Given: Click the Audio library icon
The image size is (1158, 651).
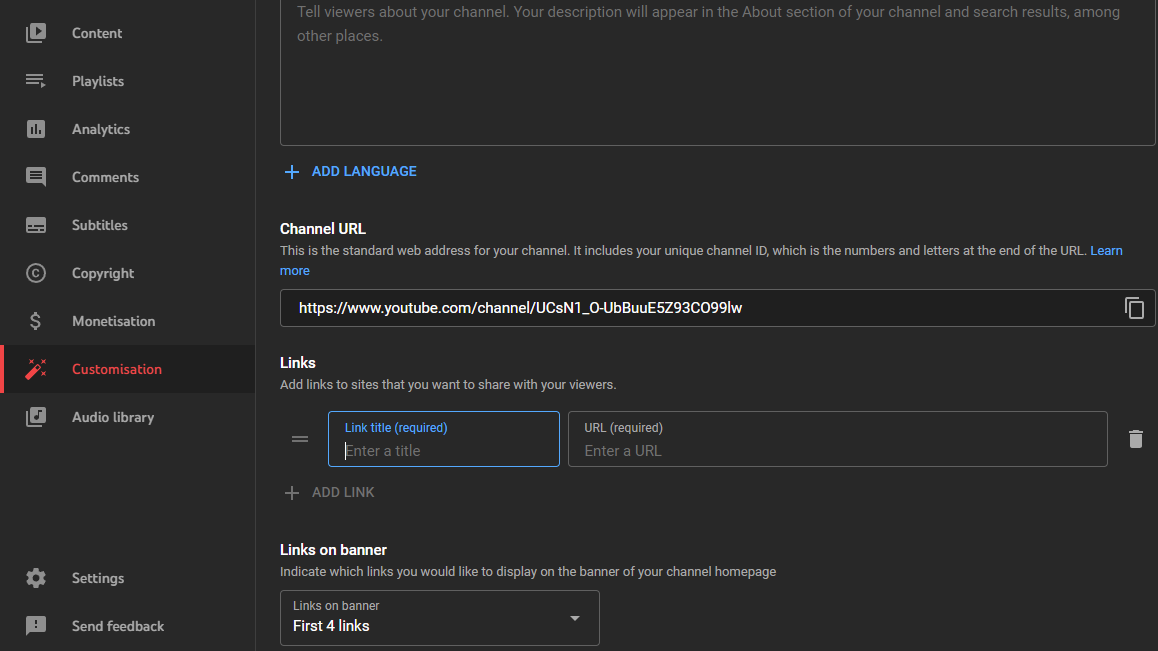Looking at the screenshot, I should 35,417.
